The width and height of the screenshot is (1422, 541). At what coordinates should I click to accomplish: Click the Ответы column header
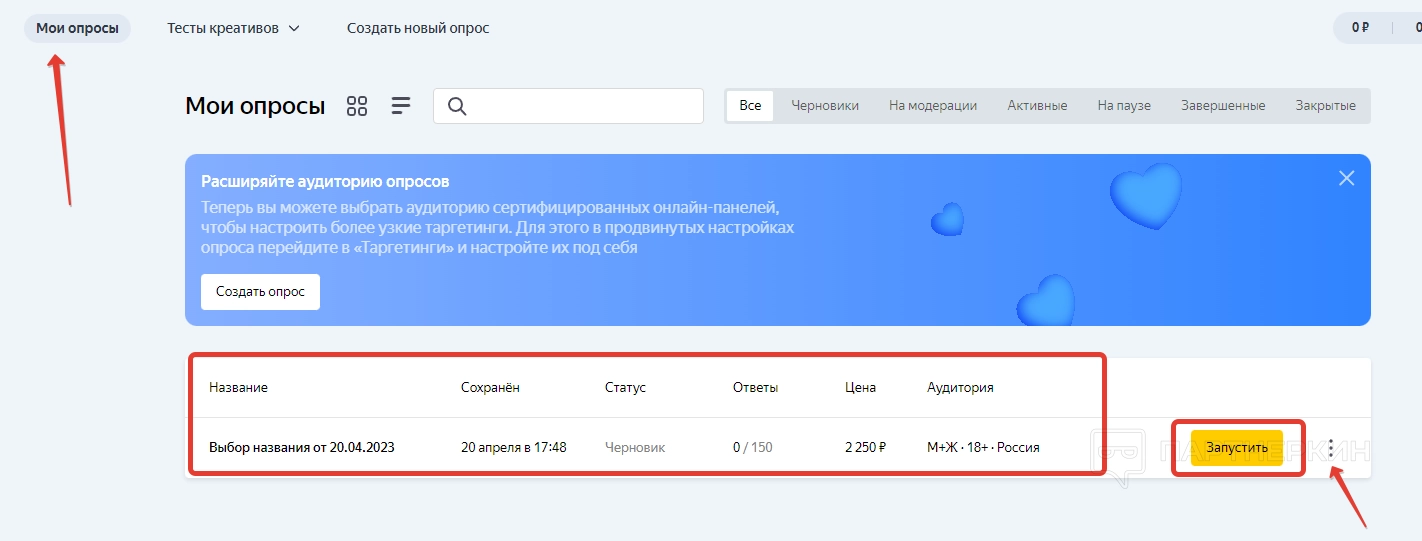pos(755,387)
